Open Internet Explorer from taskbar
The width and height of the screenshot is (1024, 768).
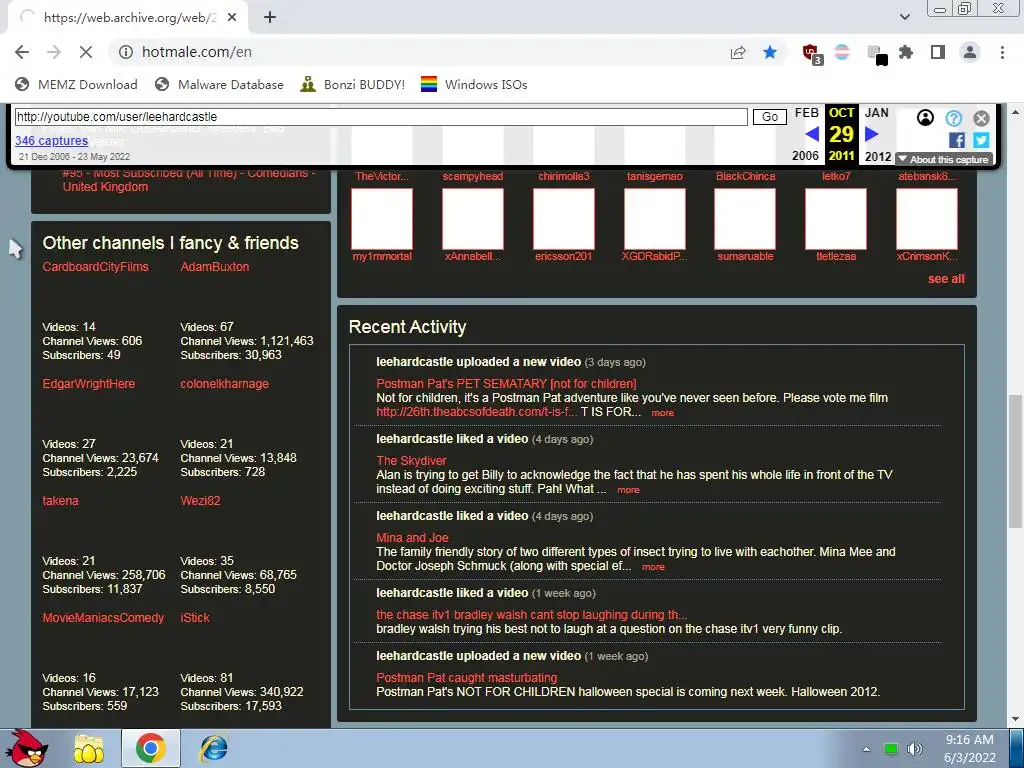click(x=214, y=749)
